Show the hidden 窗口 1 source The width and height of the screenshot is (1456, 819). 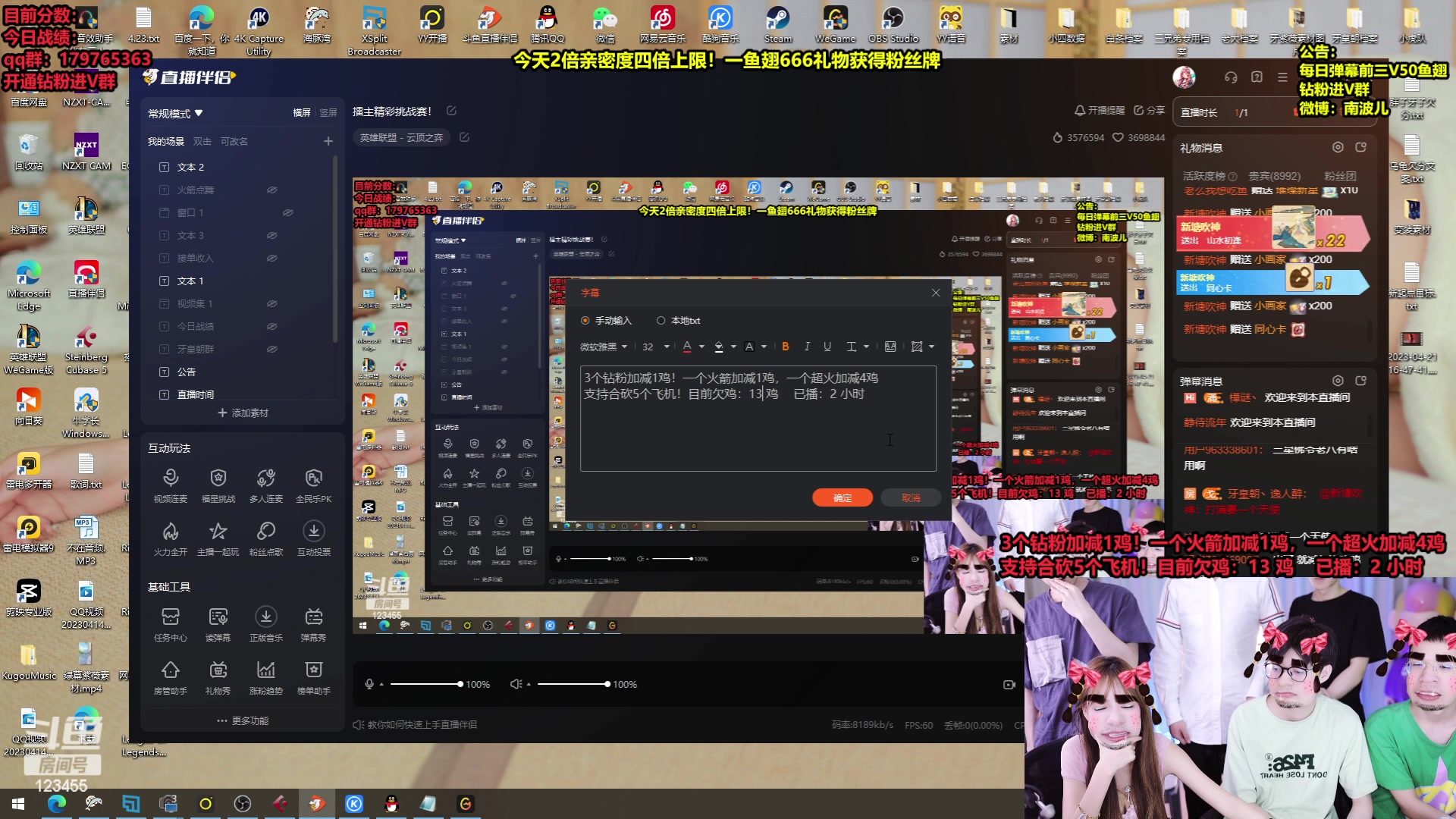coord(288,212)
